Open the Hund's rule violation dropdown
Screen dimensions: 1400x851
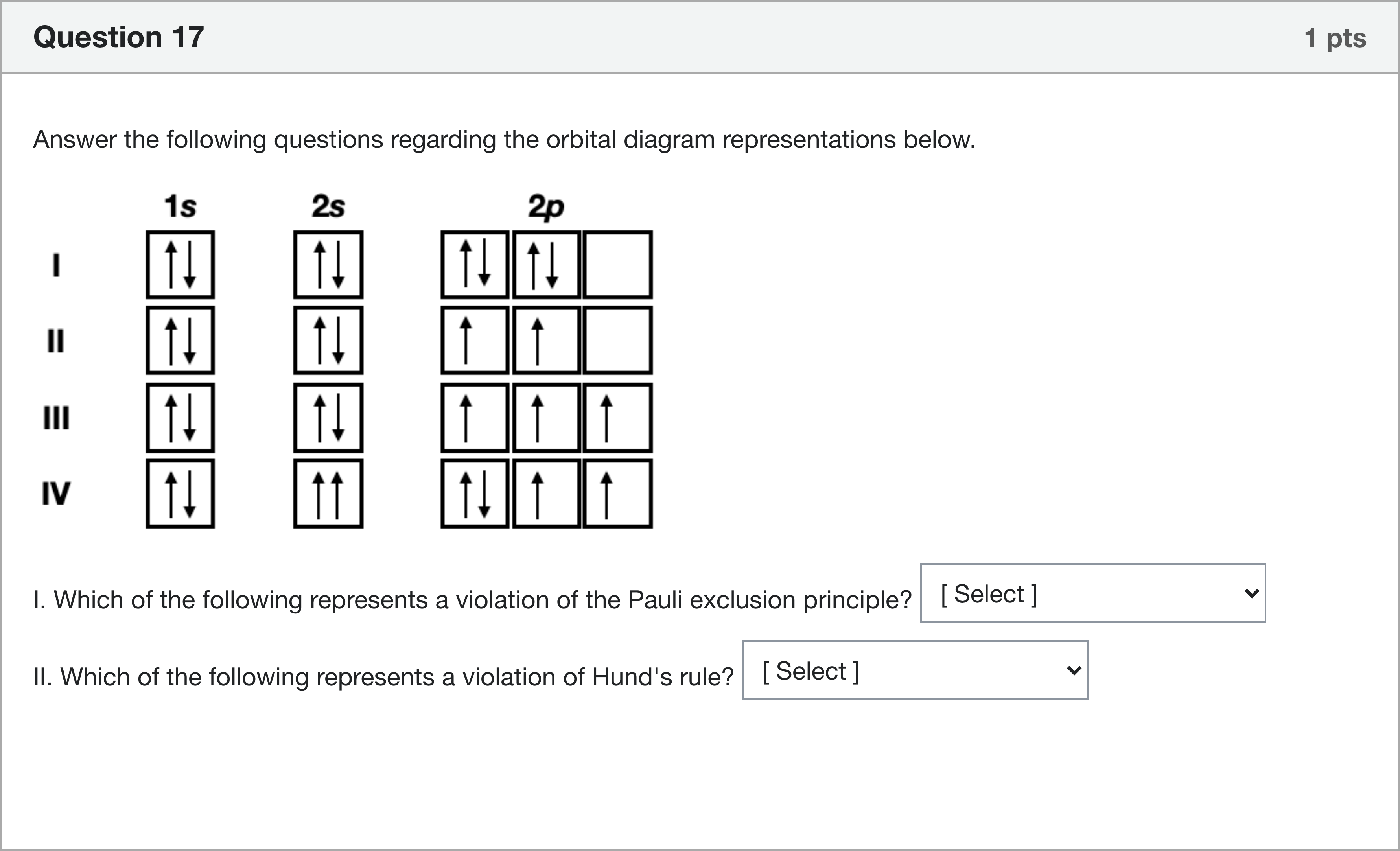pos(915,670)
